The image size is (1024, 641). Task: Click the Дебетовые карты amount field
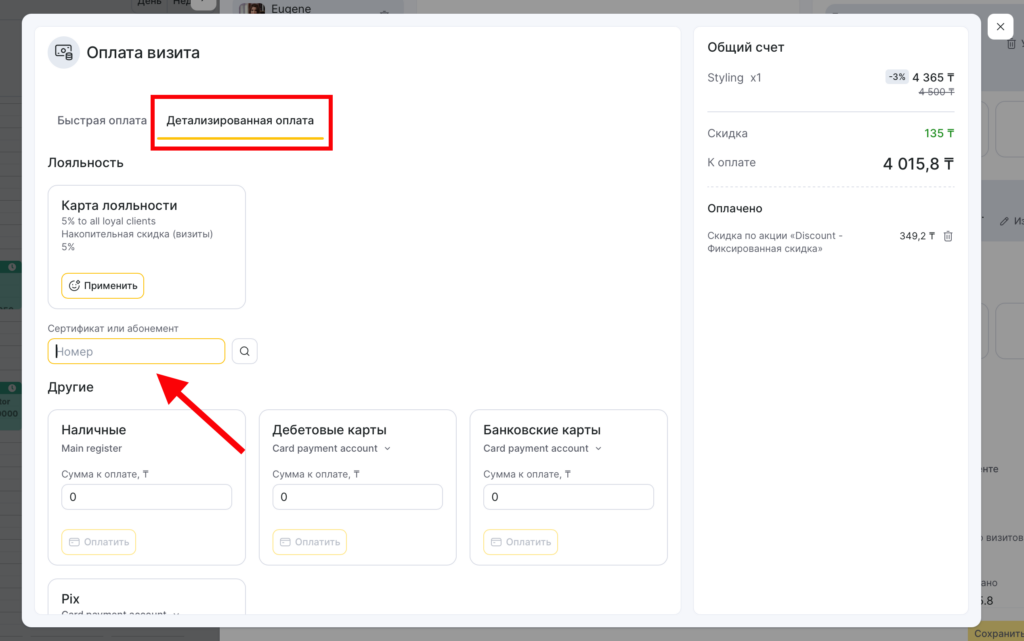pyautogui.click(x=357, y=497)
